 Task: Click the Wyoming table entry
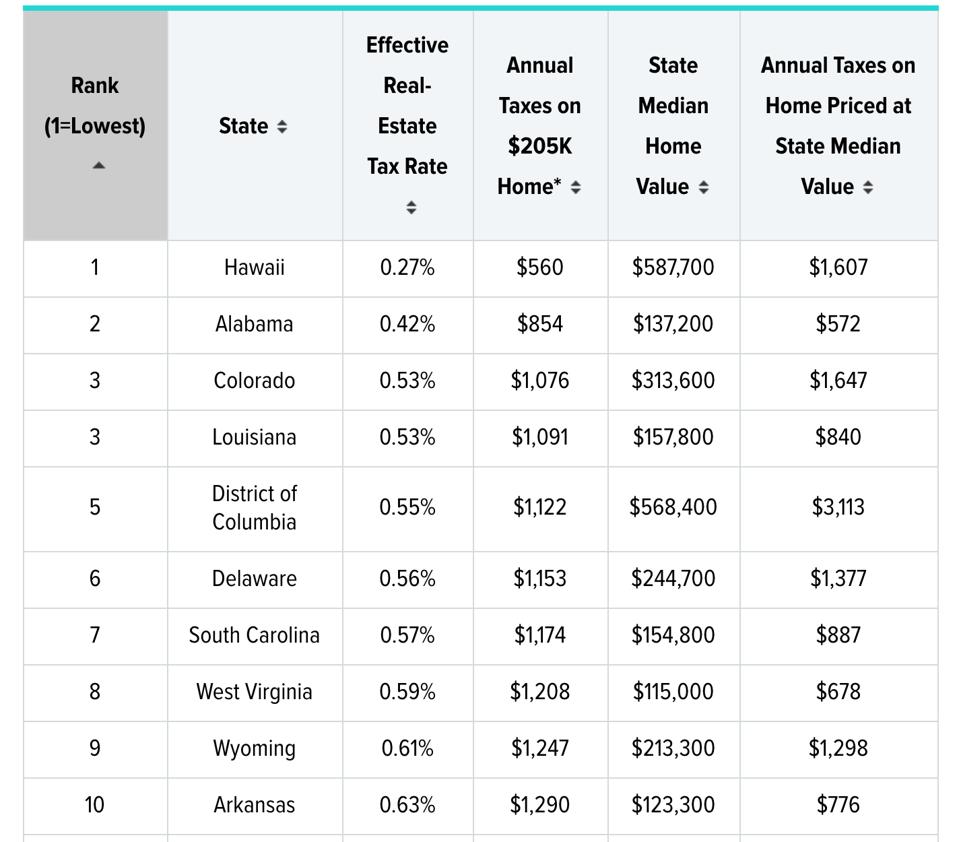click(254, 749)
